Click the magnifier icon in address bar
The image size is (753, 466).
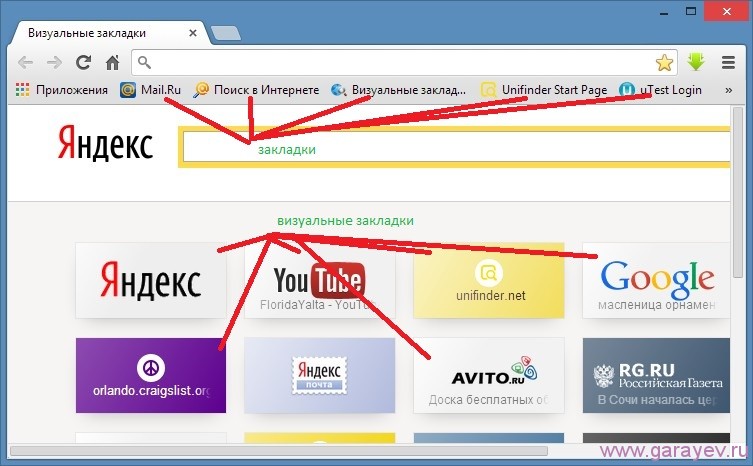pos(144,62)
